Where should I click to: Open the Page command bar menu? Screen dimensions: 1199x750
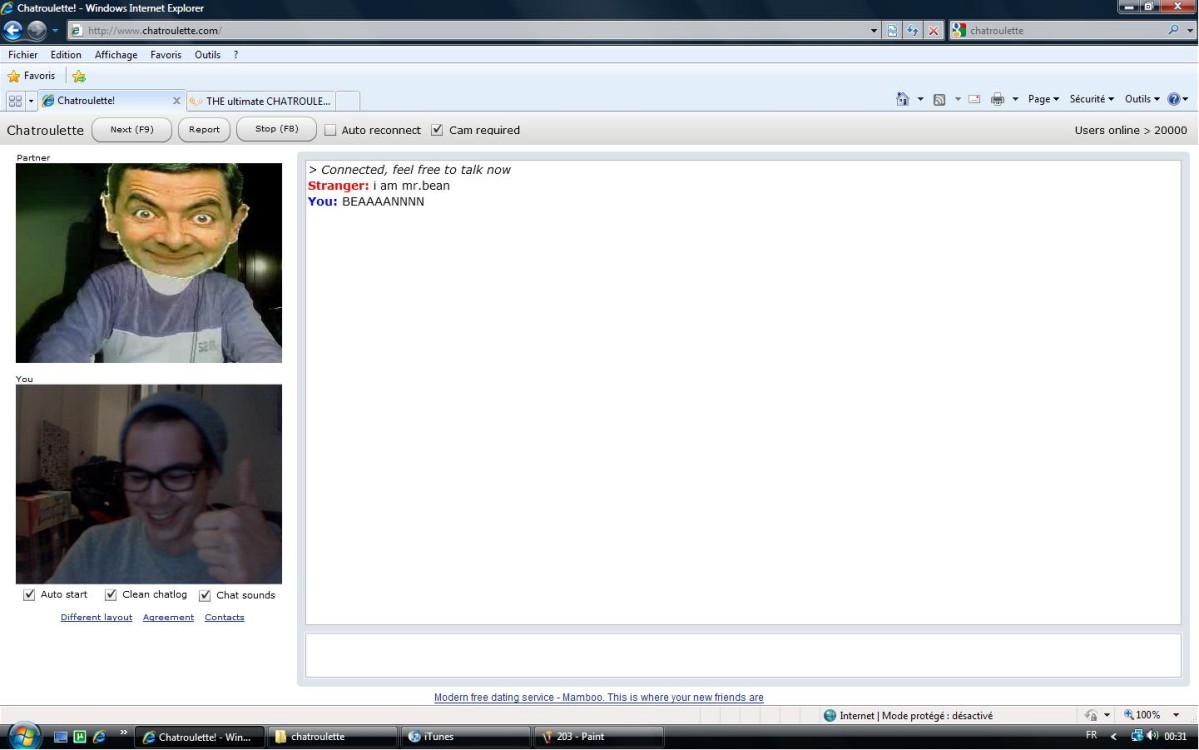[x=1043, y=99]
